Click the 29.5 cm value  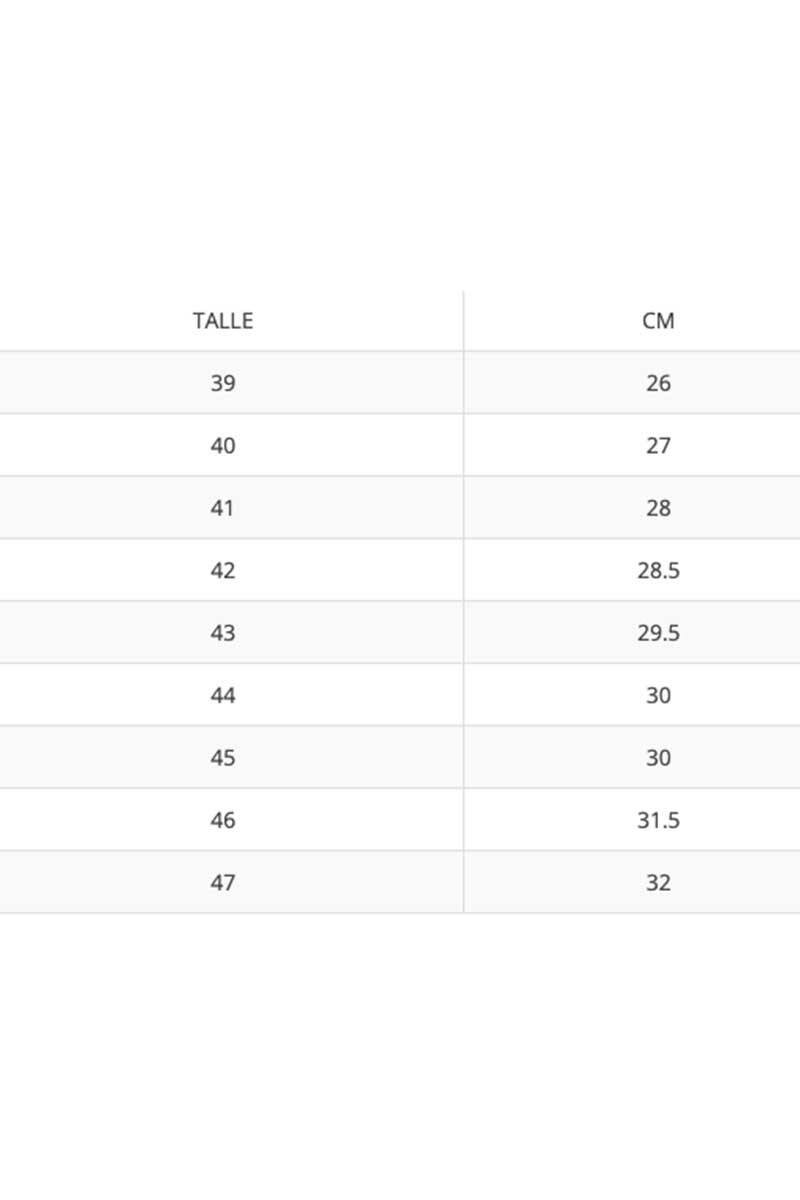658,633
